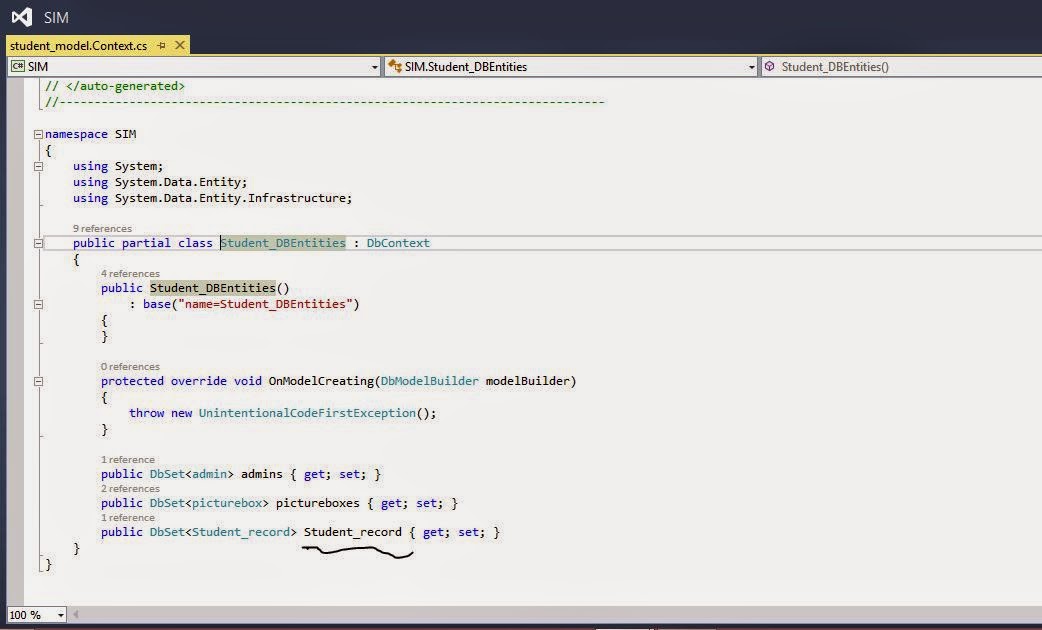Collapse the OnModelCreating method block

[x=39, y=381]
